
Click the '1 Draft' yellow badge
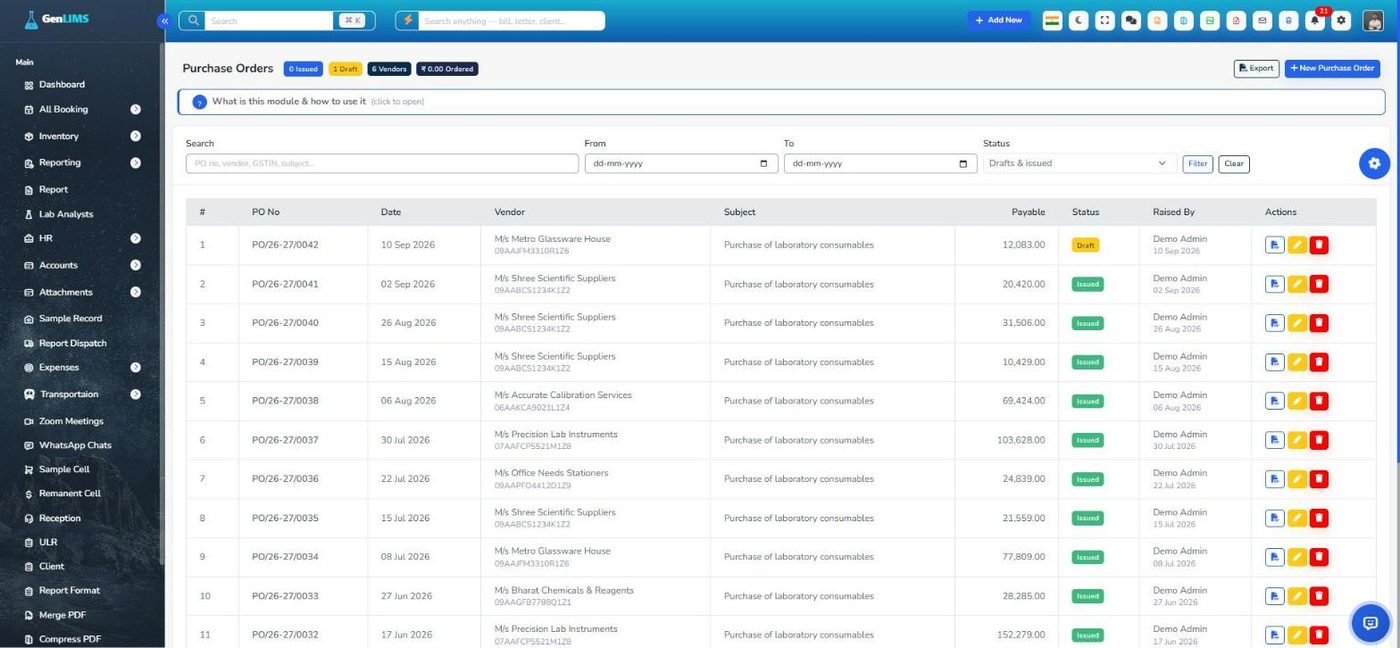(x=345, y=69)
